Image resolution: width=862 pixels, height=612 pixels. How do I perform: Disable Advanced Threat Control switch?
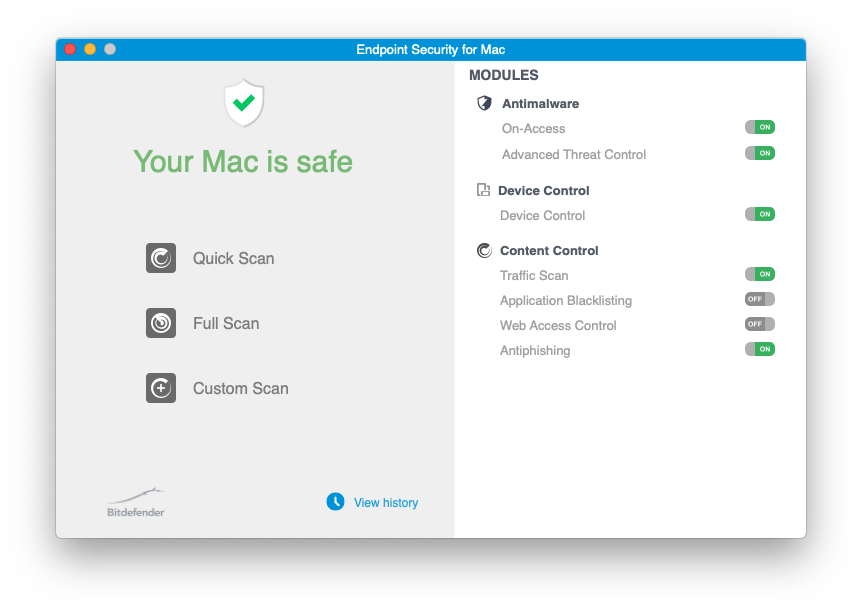click(x=759, y=154)
